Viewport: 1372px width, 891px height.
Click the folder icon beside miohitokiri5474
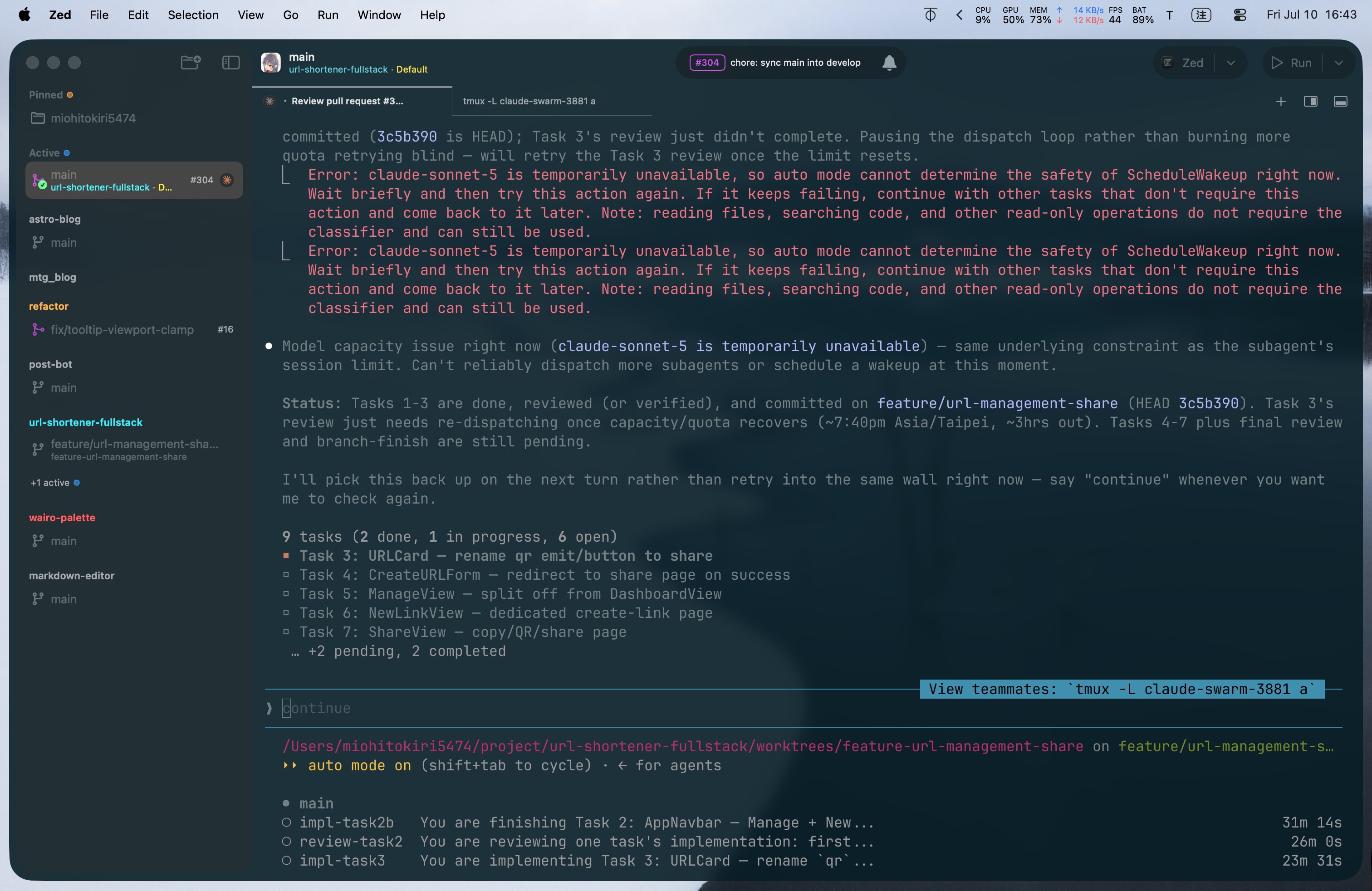(x=38, y=118)
